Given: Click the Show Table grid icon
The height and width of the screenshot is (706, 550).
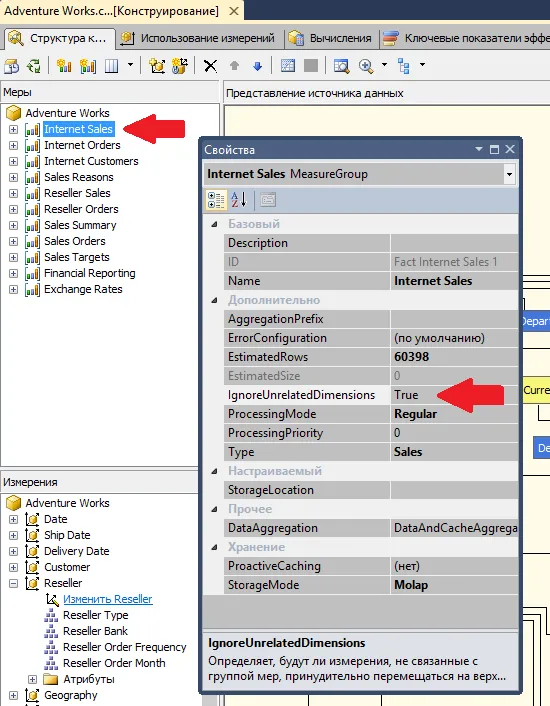Looking at the screenshot, I should point(288,66).
